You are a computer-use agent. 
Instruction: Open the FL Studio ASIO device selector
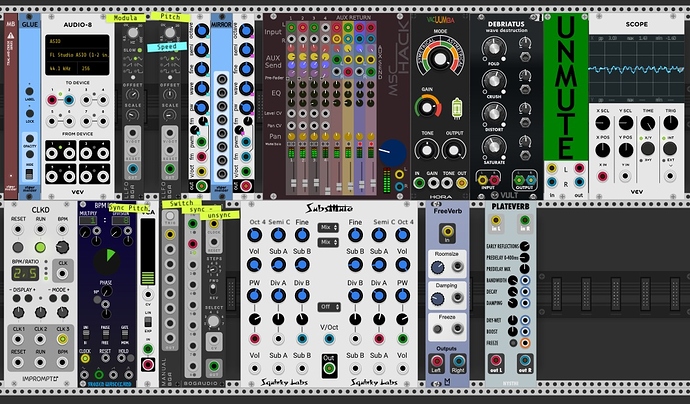pyautogui.click(x=77, y=55)
